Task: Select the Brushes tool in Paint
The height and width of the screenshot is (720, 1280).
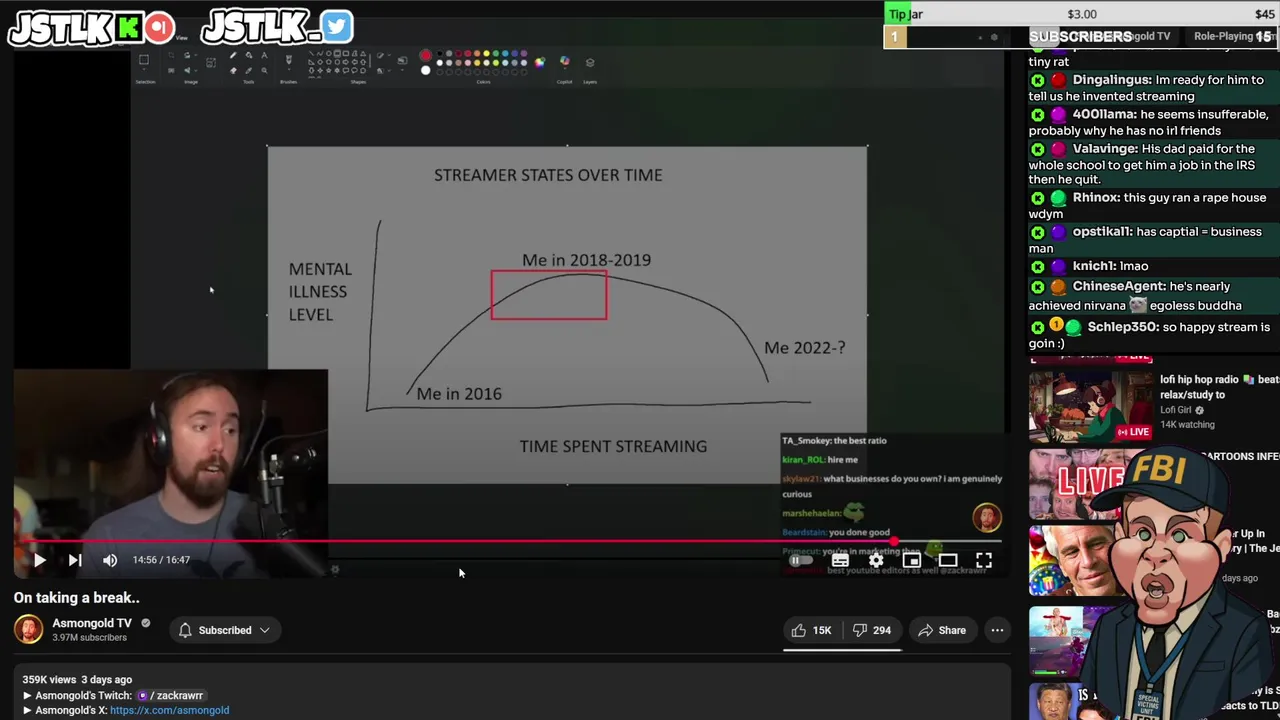Action: tap(289, 59)
